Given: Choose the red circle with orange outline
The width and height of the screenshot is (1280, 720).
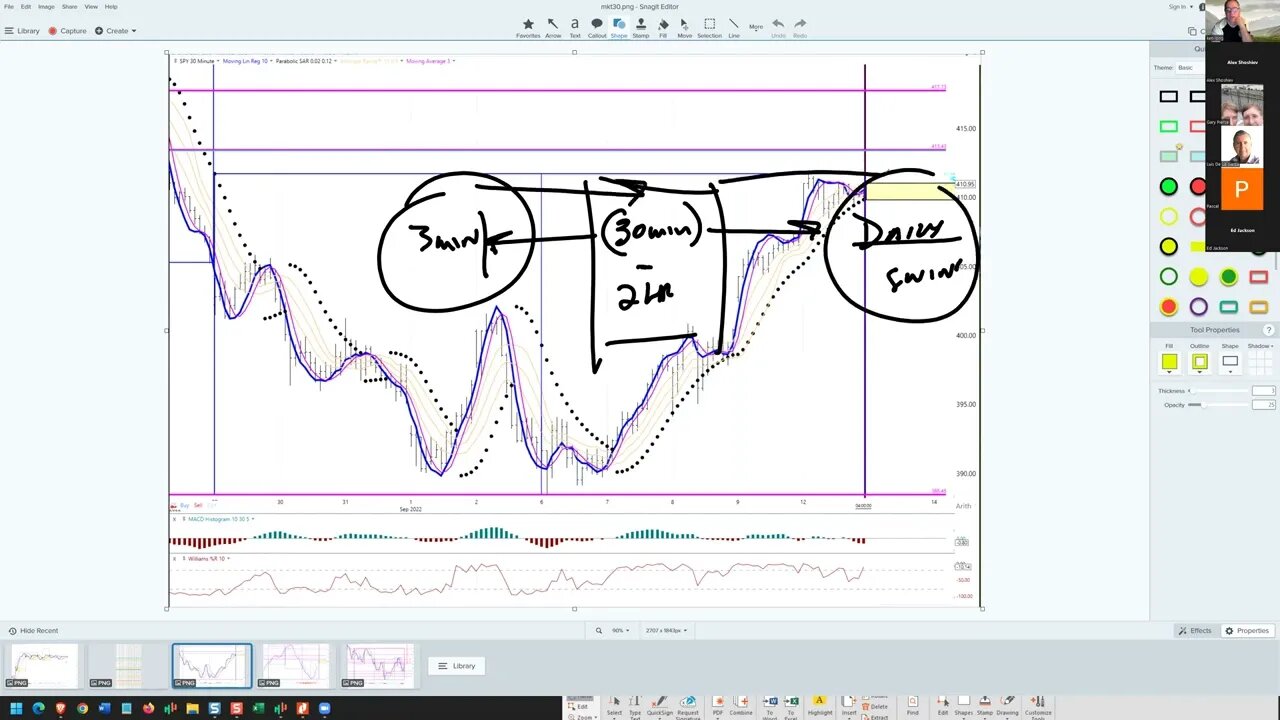Looking at the screenshot, I should pos(1168,307).
